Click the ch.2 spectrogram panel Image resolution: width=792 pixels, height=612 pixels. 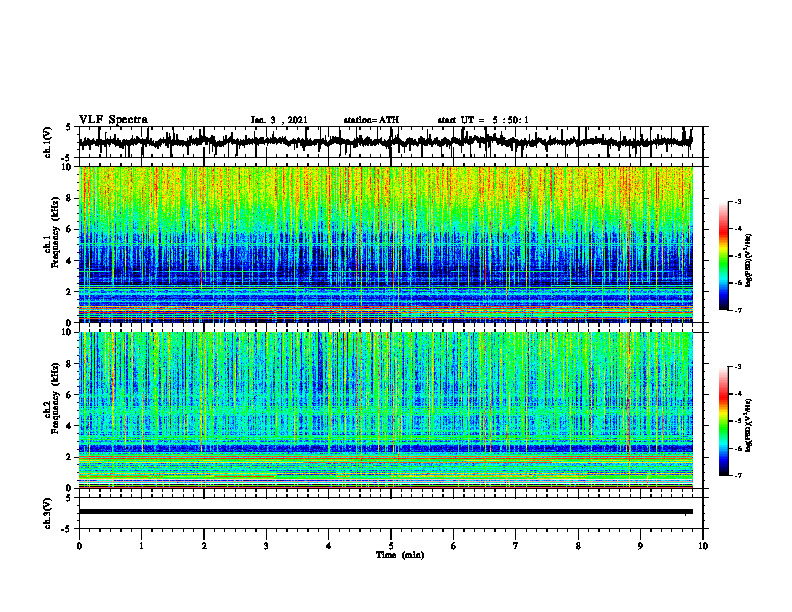click(x=386, y=410)
